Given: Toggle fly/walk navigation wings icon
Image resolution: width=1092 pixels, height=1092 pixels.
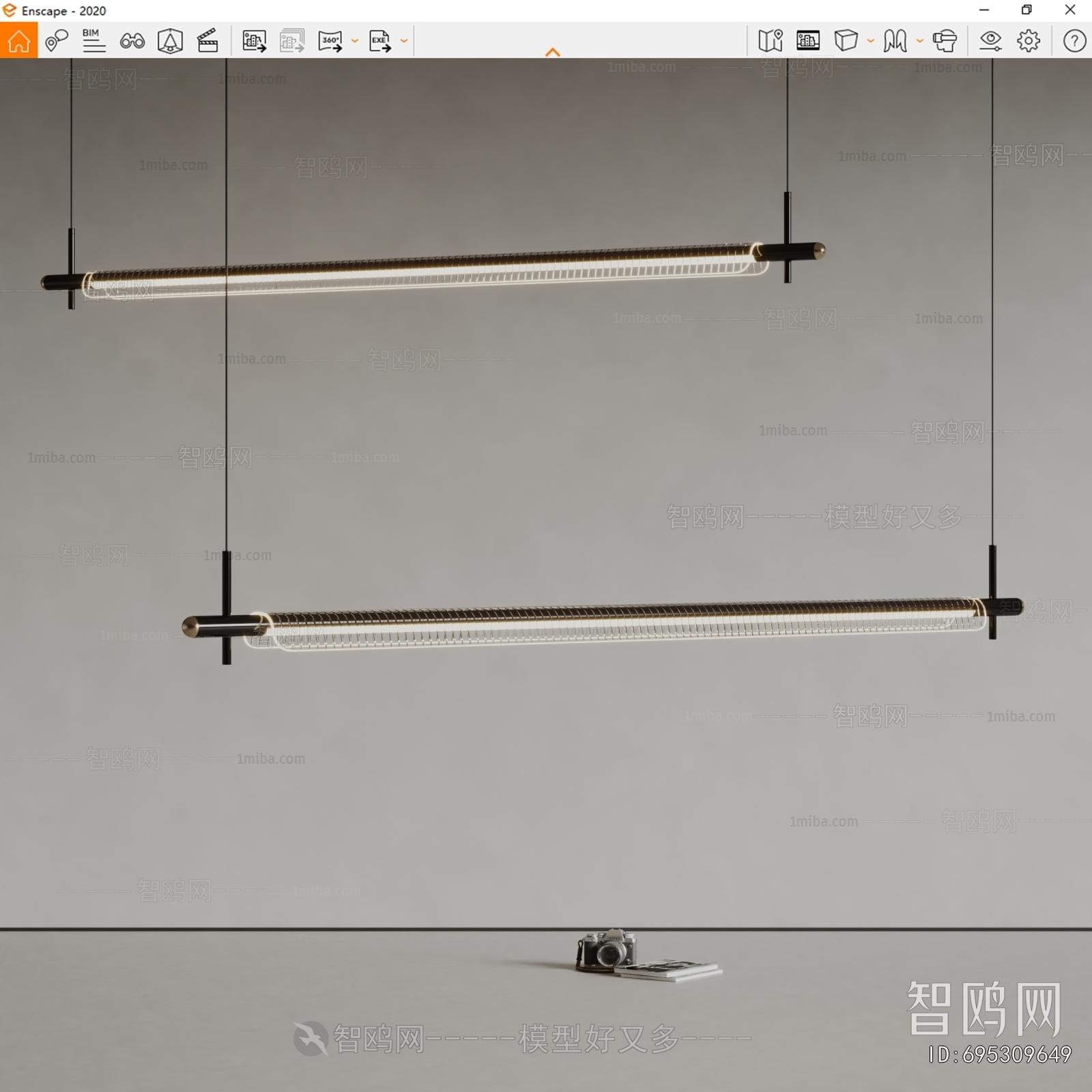Looking at the screenshot, I should point(895,41).
